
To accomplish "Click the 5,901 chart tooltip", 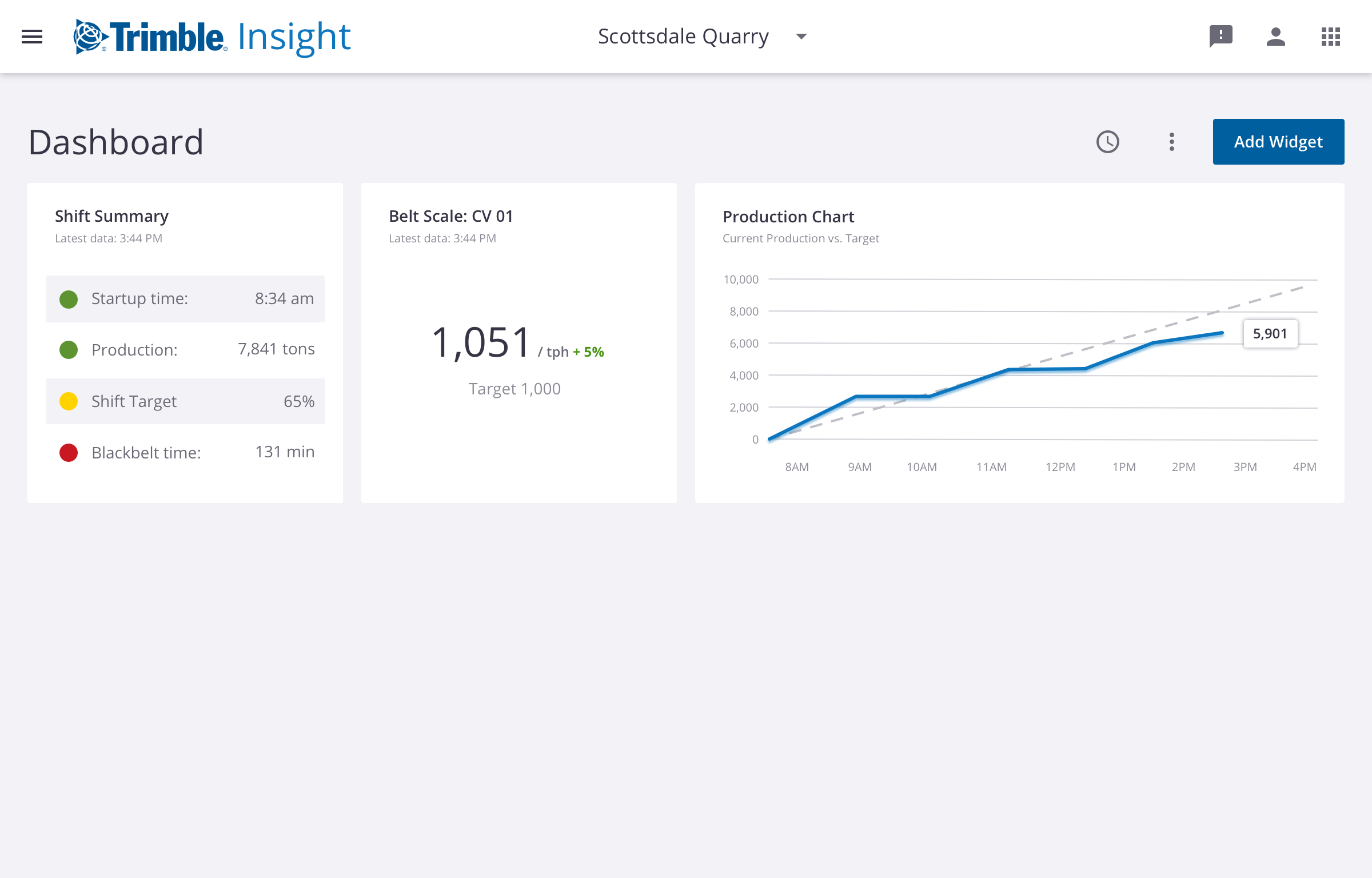I will (1270, 334).
